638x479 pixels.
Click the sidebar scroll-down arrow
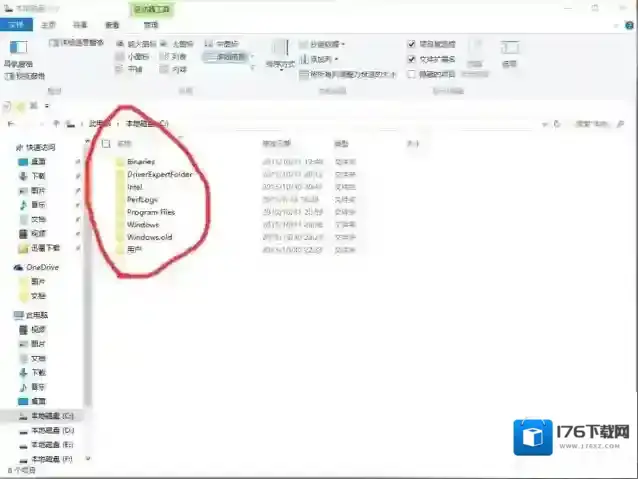click(x=88, y=459)
